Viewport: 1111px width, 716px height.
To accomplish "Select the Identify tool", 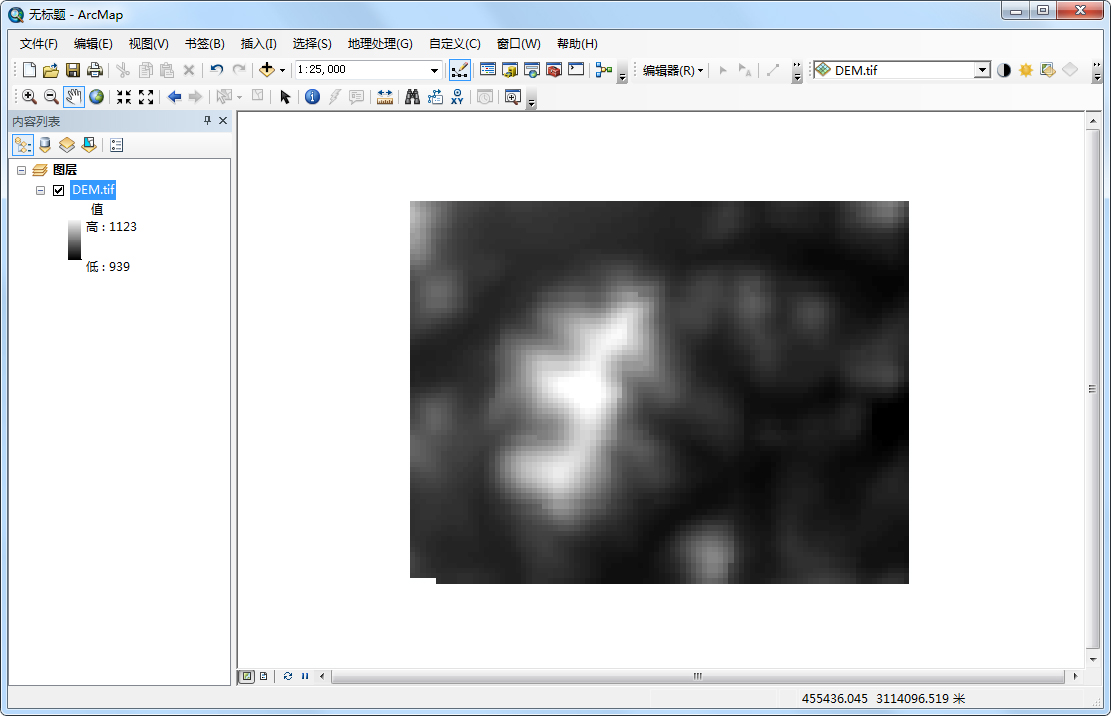I will (312, 96).
